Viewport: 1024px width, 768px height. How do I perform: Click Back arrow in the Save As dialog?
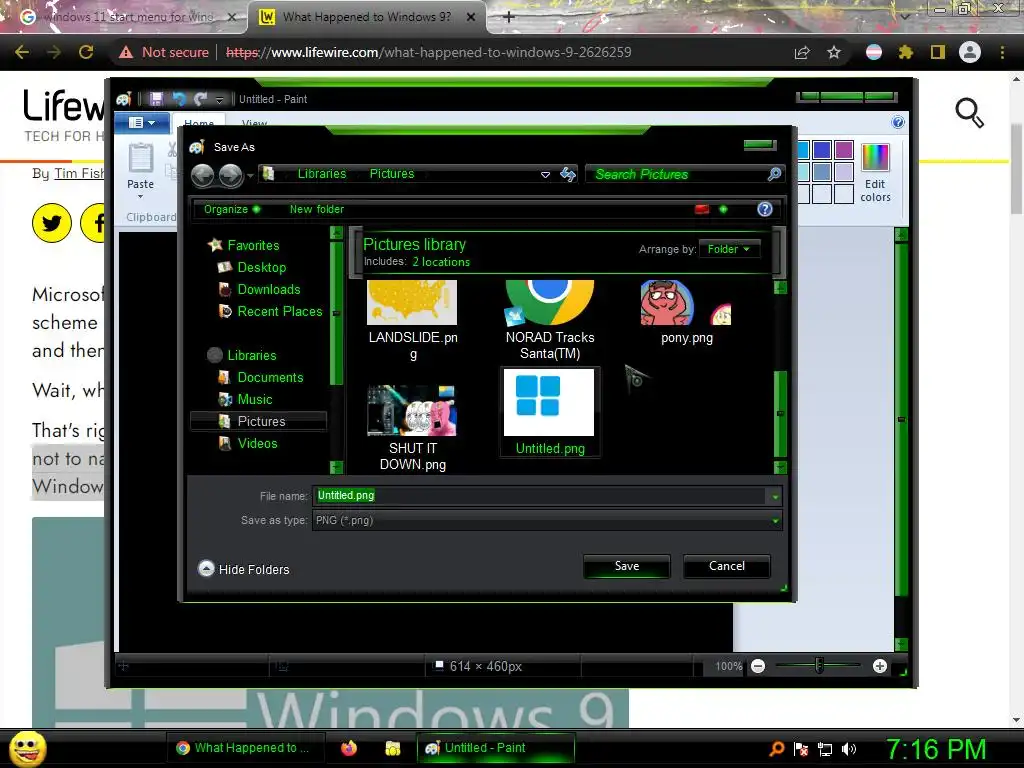pos(202,174)
